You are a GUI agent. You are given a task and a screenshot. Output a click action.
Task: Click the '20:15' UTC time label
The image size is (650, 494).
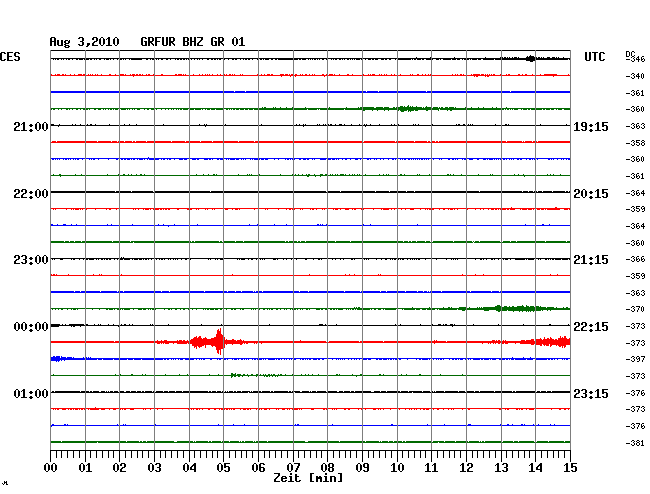tap(591, 194)
